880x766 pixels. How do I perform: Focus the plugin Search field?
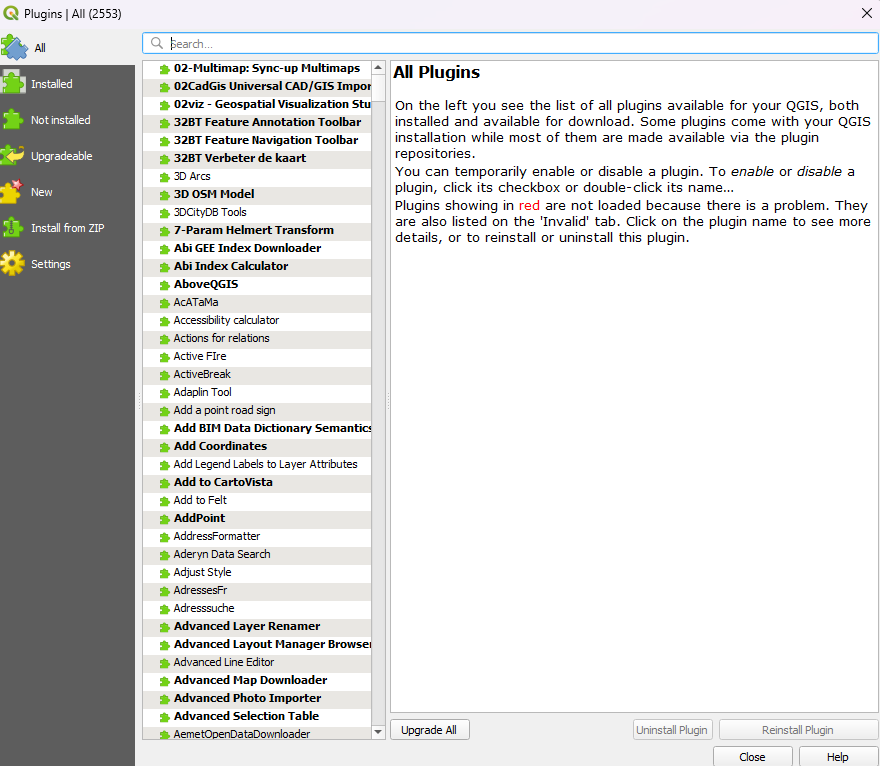tap(510, 43)
